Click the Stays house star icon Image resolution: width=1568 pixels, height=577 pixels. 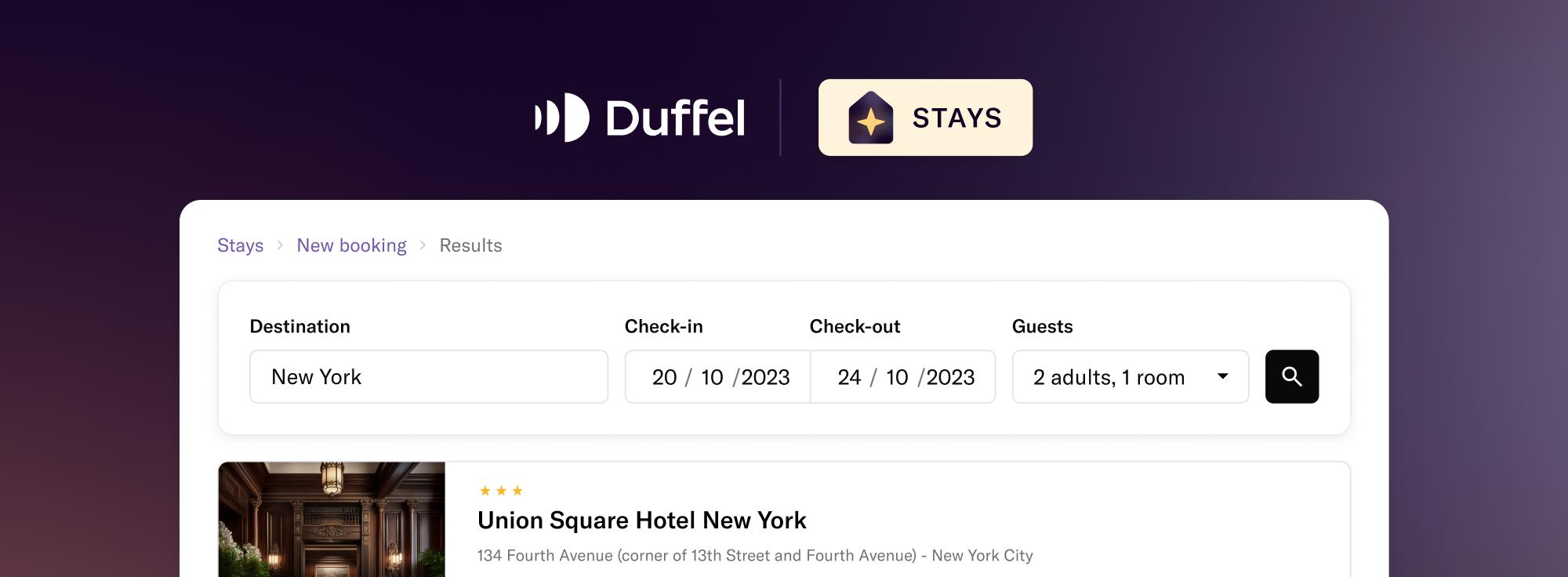pyautogui.click(x=870, y=118)
